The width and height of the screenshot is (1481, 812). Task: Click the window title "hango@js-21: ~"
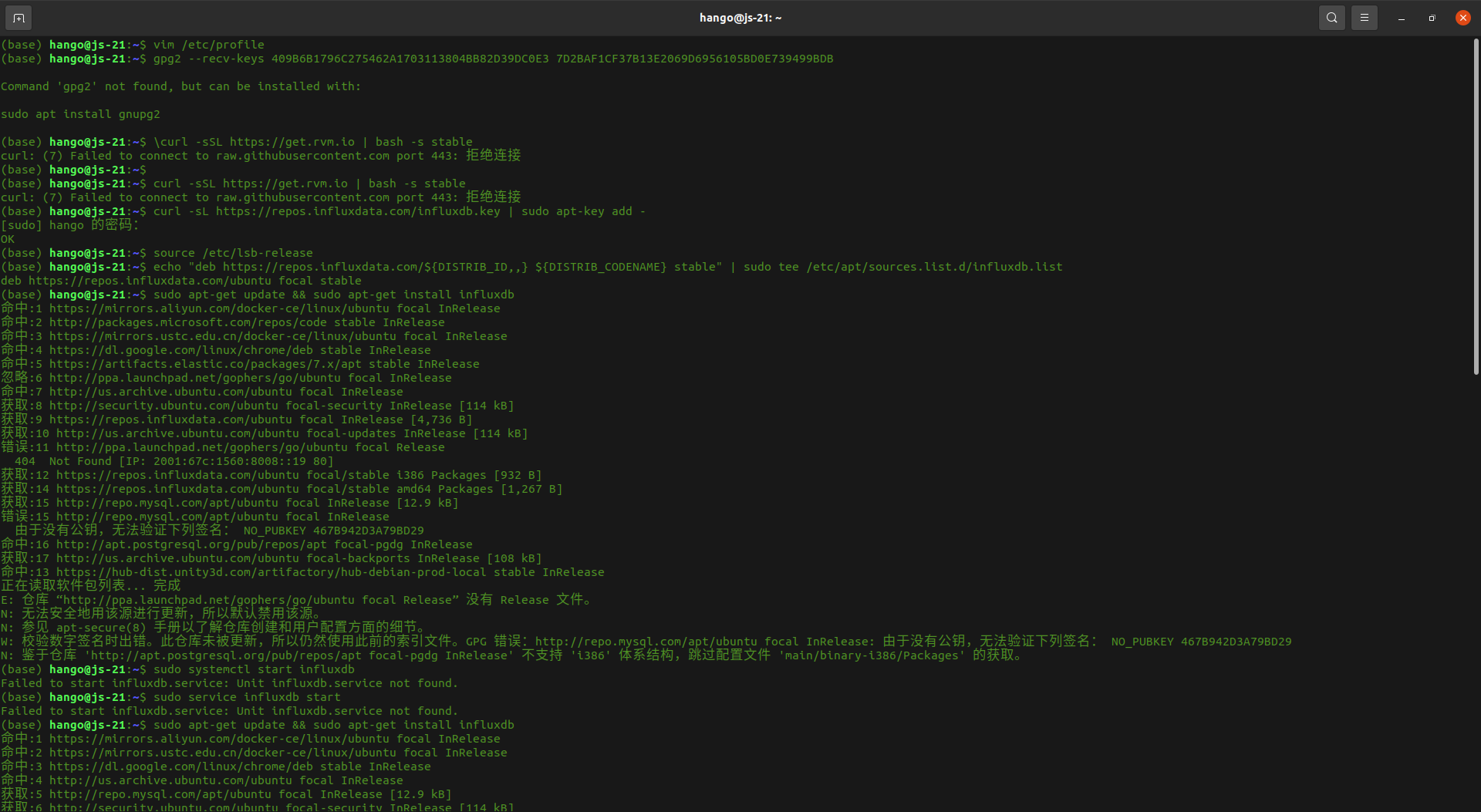[740, 18]
